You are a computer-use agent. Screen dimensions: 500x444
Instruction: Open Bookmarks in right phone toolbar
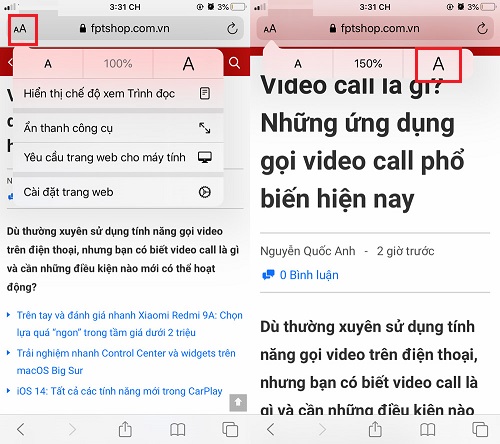point(427,430)
